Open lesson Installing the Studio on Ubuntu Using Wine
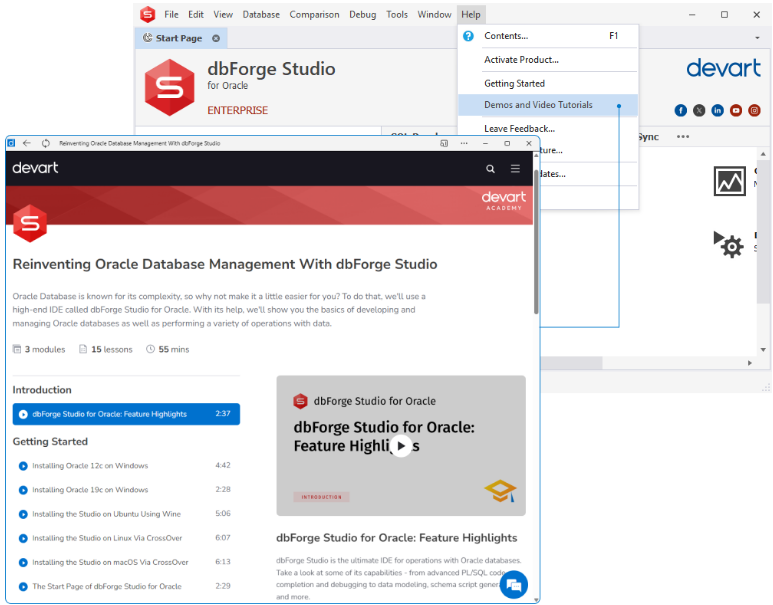Screen dimensions: 773x605 click(x=126, y=514)
